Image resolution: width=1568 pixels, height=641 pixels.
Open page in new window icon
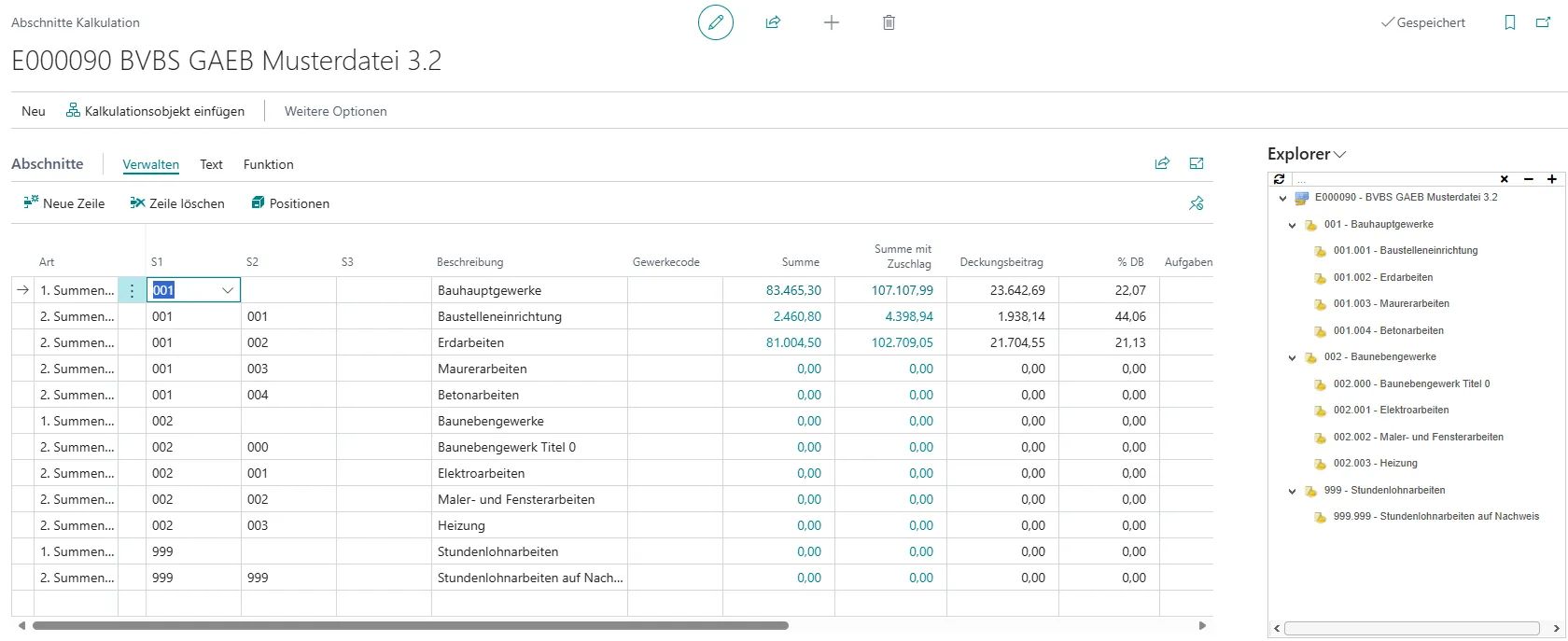coord(1543,22)
